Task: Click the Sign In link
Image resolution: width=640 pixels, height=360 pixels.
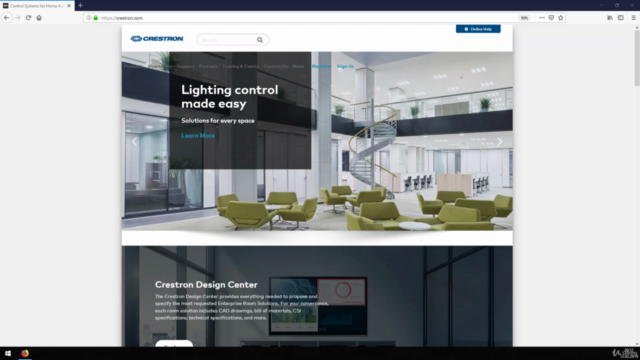Action: 345,66
